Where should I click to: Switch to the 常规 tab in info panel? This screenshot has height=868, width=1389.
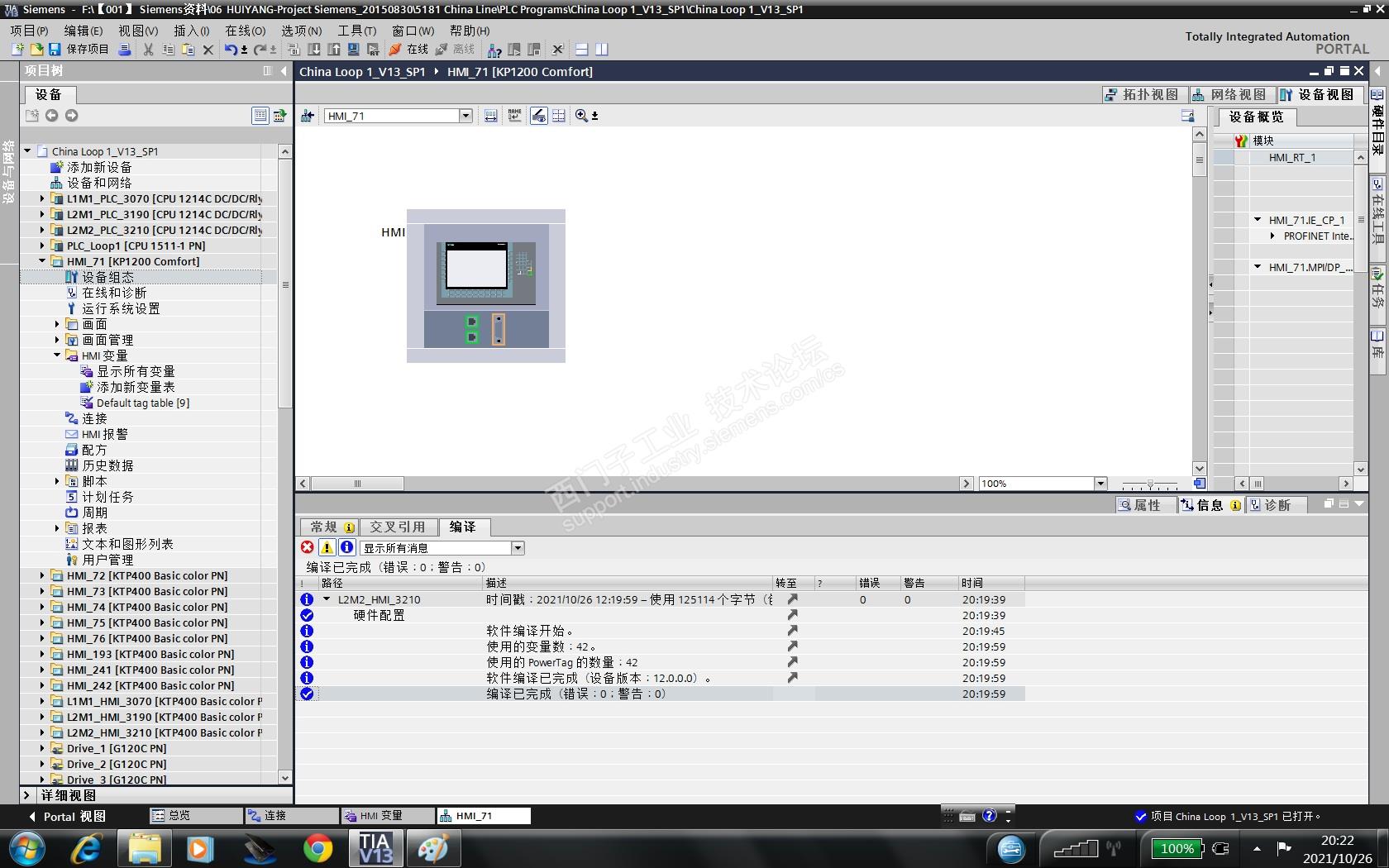(x=328, y=527)
